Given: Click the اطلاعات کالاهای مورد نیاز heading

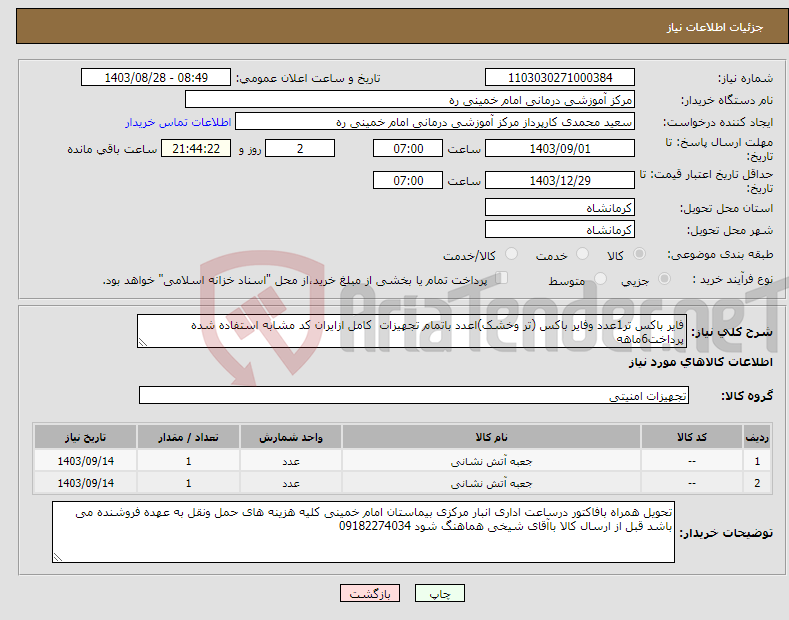Looking at the screenshot, I should point(700,362).
